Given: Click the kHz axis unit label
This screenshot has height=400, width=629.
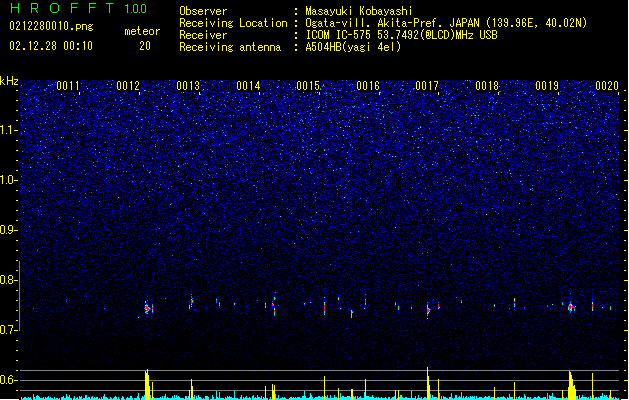Looking at the screenshot, I should (x=9, y=81).
